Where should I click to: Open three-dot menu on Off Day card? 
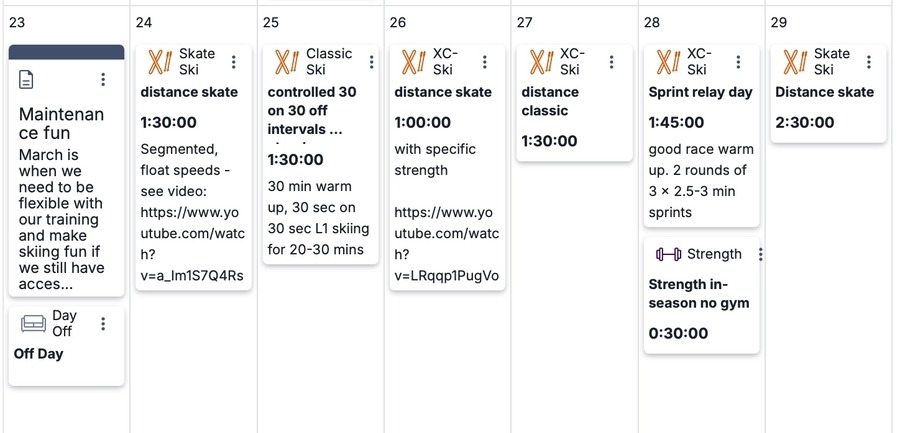tap(103, 323)
